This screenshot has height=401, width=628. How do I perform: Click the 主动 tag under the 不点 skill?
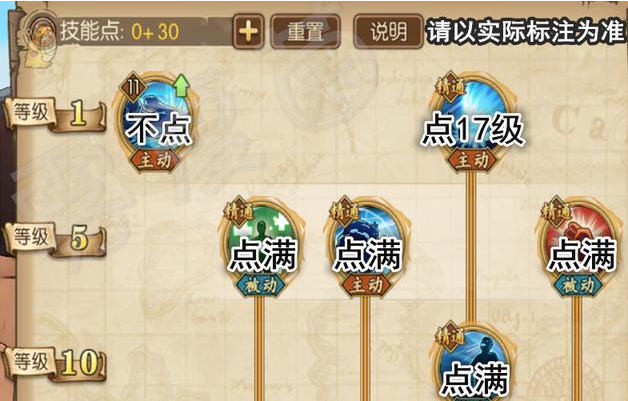[155, 161]
